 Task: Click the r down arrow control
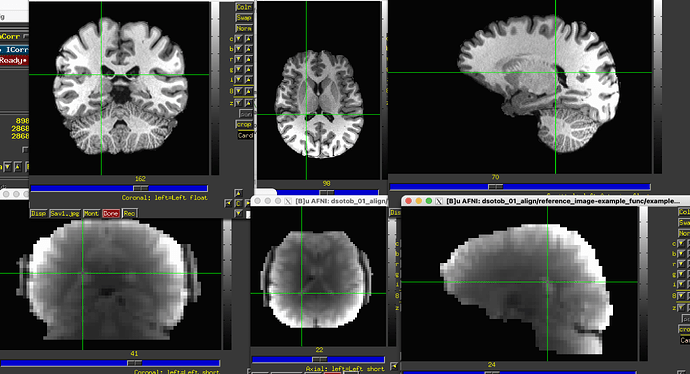pyautogui.click(x=239, y=59)
